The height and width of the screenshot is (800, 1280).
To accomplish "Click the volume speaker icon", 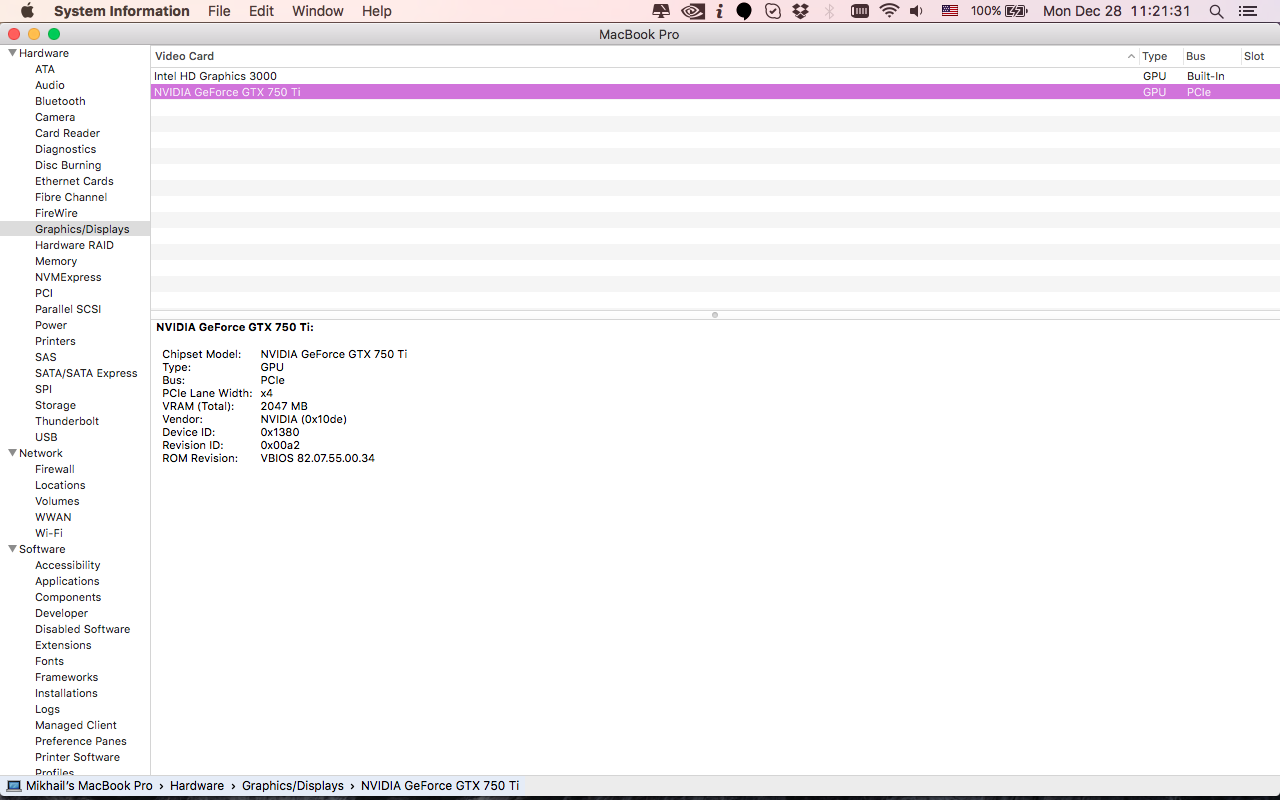I will [x=917, y=11].
